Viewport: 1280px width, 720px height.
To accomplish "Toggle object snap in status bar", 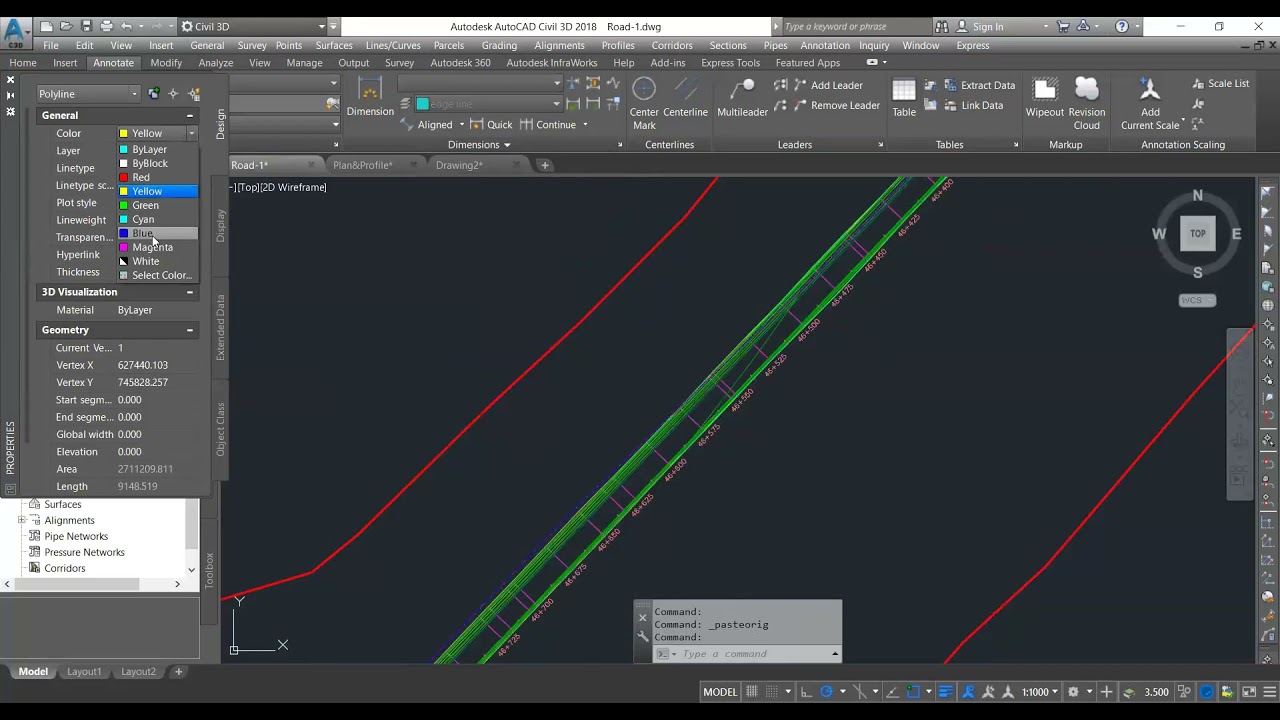I will click(x=912, y=692).
